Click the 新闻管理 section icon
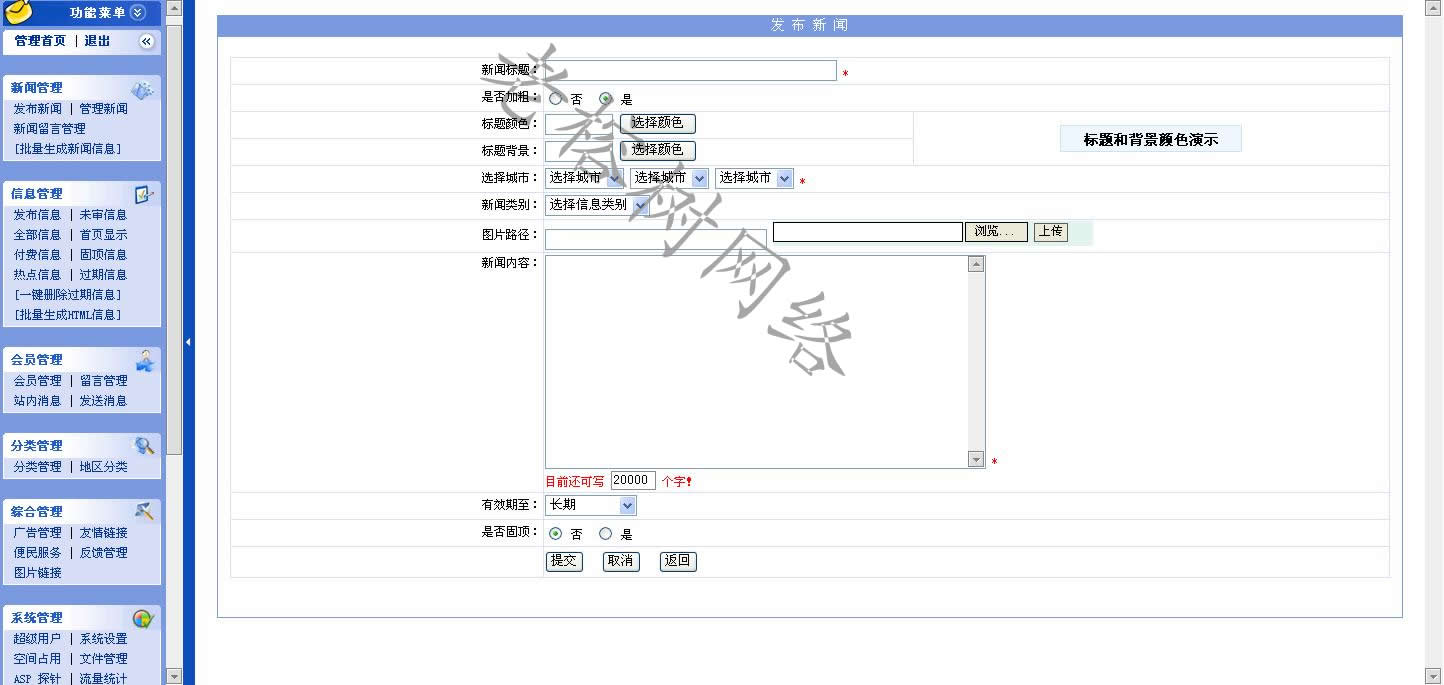This screenshot has width=1444, height=685. 143,89
